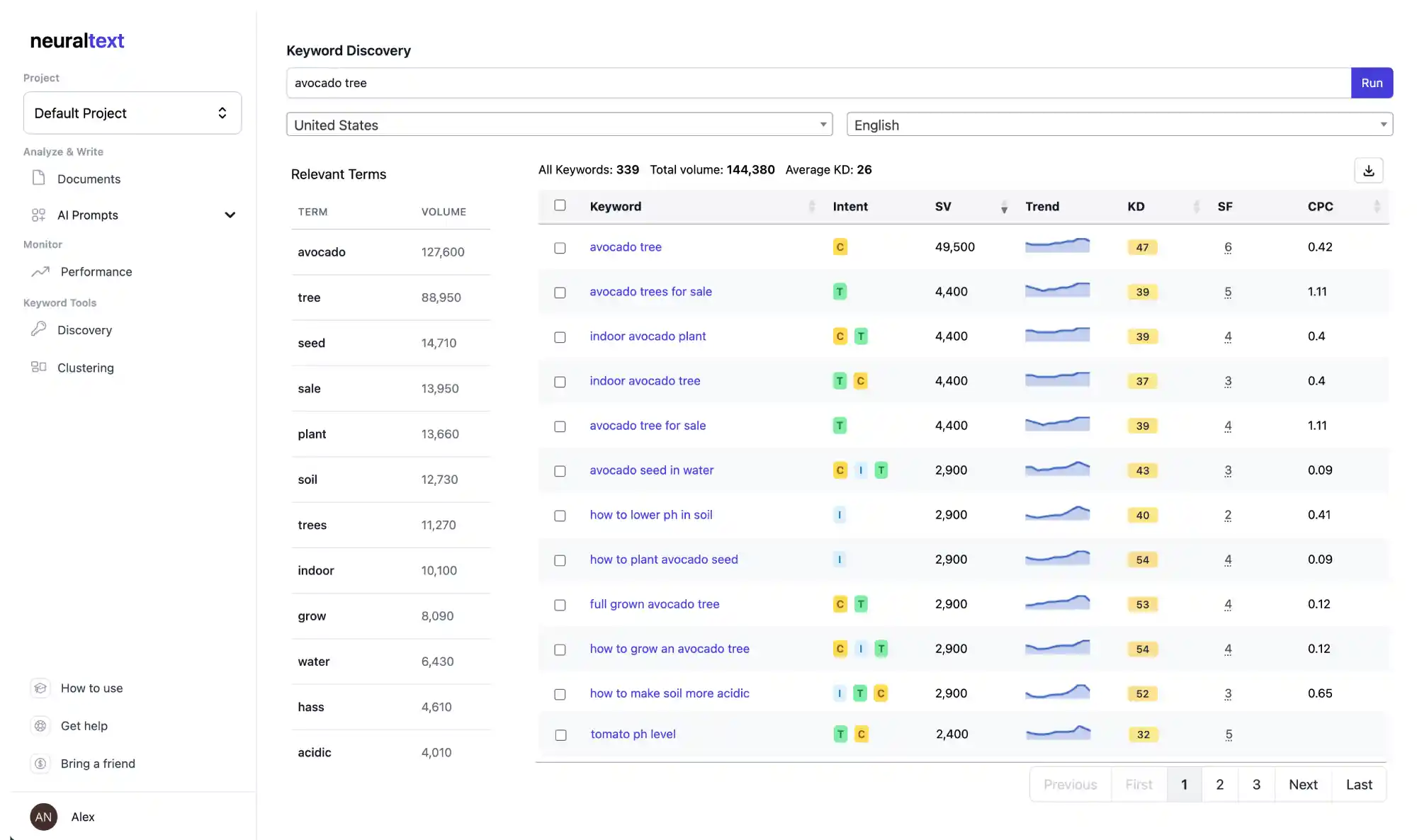Open the How to use guide

click(x=91, y=688)
